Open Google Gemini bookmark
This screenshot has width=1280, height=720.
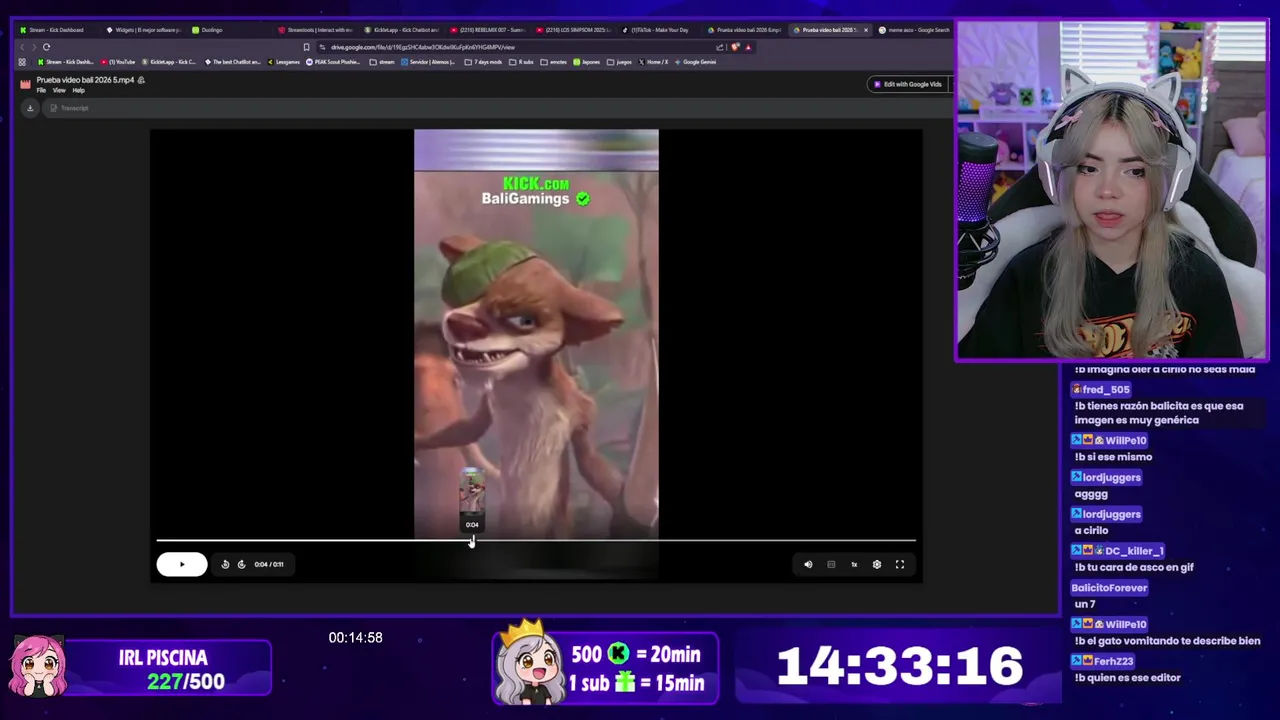tap(696, 62)
